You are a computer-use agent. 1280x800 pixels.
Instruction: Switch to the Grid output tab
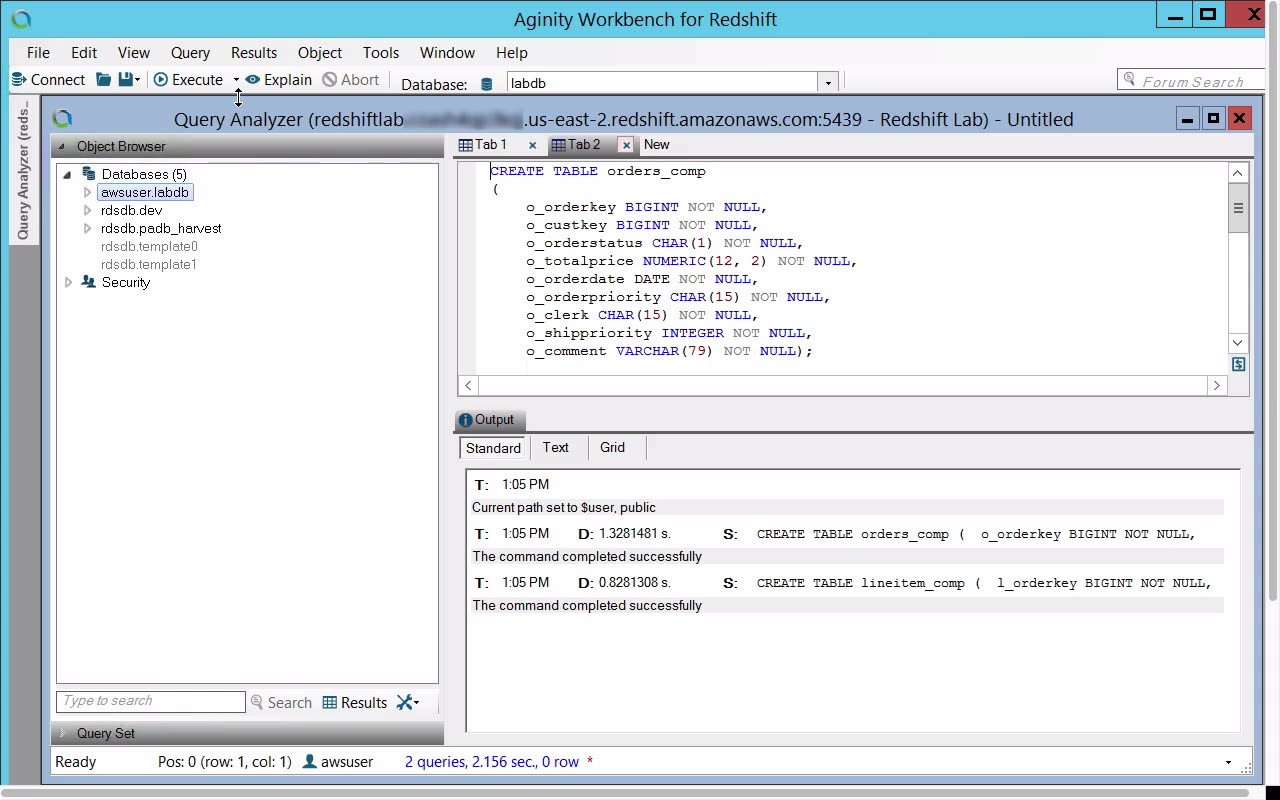pos(612,448)
